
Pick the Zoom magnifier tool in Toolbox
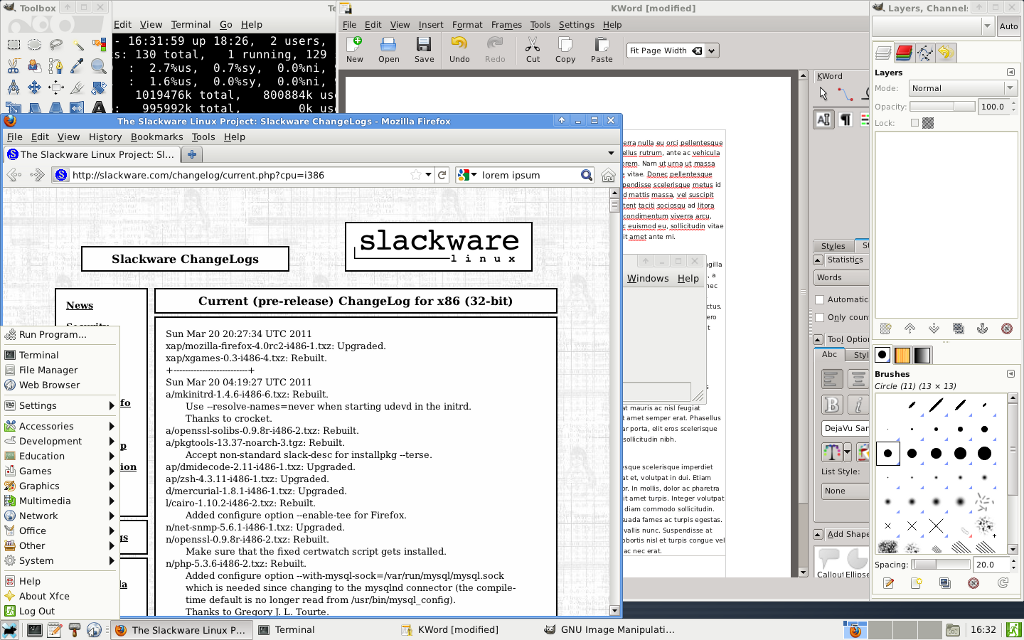[x=99, y=66]
